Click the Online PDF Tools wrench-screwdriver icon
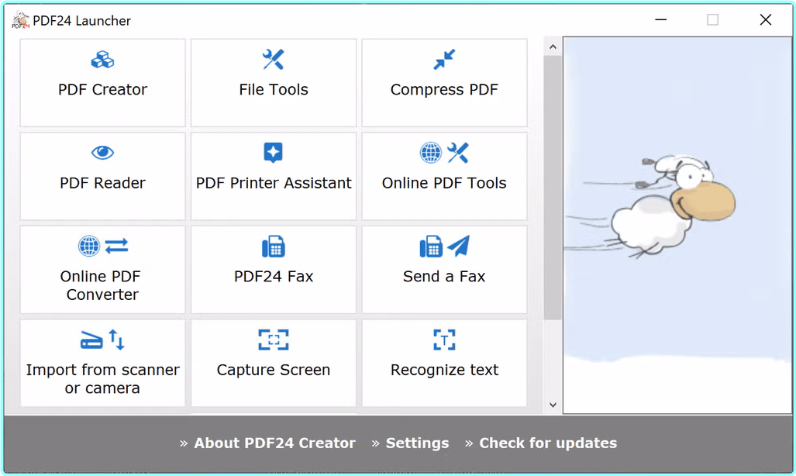 458,153
